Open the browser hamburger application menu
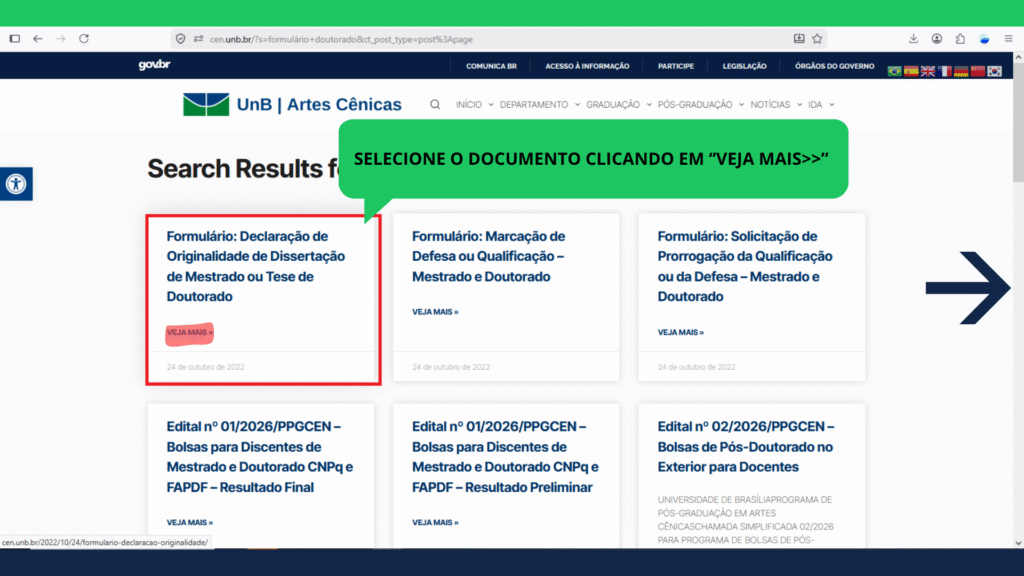Image resolution: width=1024 pixels, height=576 pixels. click(x=1008, y=38)
